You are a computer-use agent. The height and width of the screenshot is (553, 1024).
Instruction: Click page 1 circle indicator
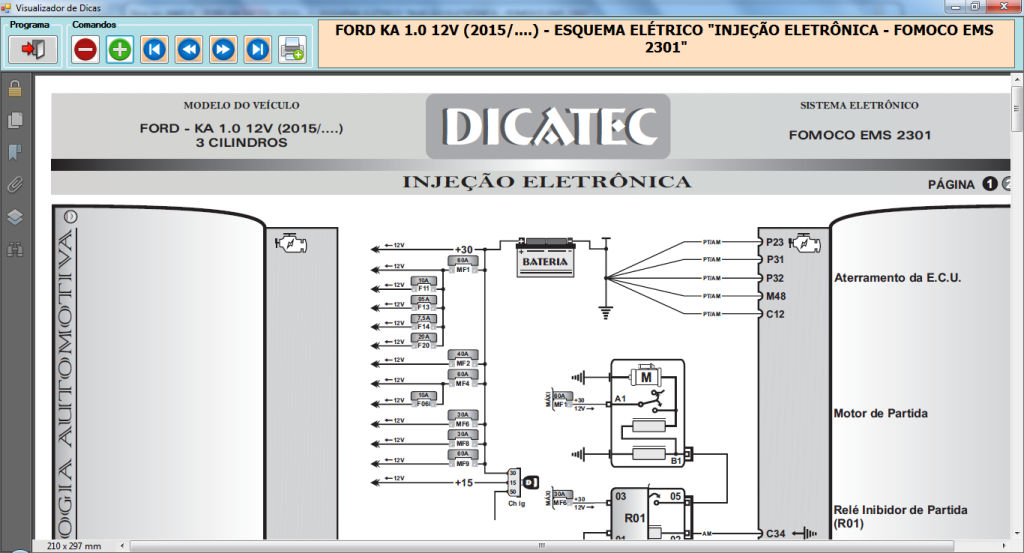pos(990,184)
